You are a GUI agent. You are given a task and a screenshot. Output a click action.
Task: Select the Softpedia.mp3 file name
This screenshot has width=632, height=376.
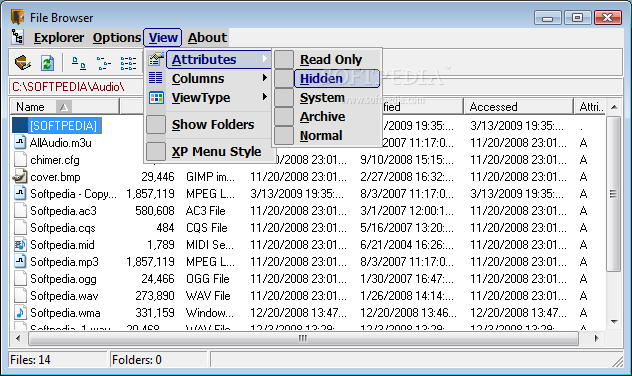click(x=64, y=262)
